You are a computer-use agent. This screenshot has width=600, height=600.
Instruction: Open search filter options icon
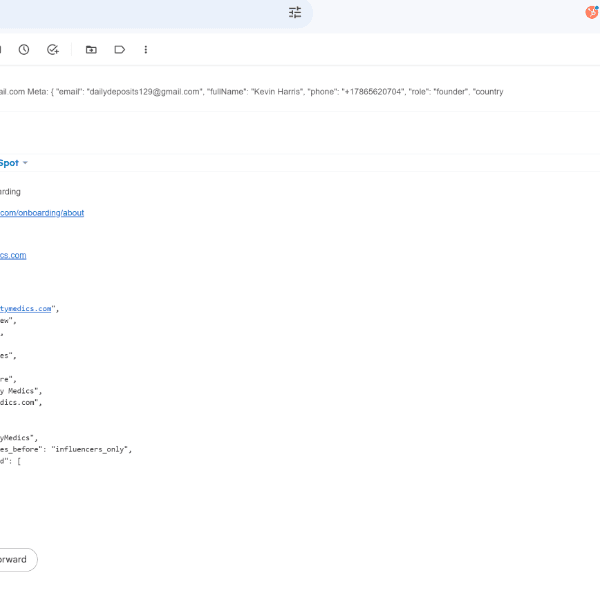click(x=295, y=13)
